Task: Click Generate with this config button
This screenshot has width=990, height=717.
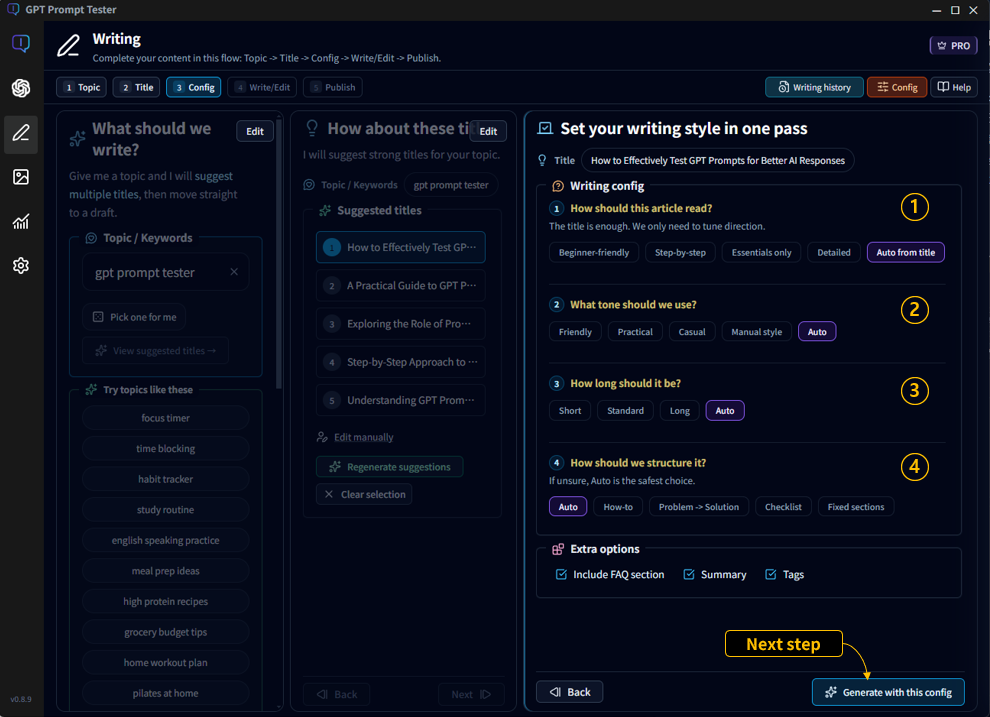Action: click(888, 692)
